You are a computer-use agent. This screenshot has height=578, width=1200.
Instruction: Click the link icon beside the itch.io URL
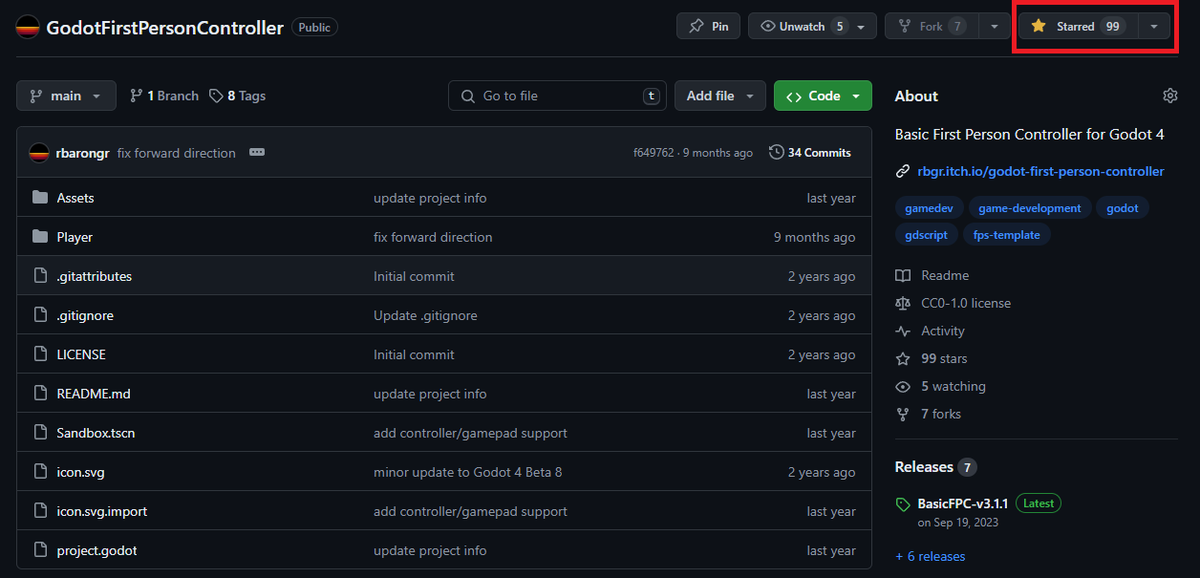point(903,172)
